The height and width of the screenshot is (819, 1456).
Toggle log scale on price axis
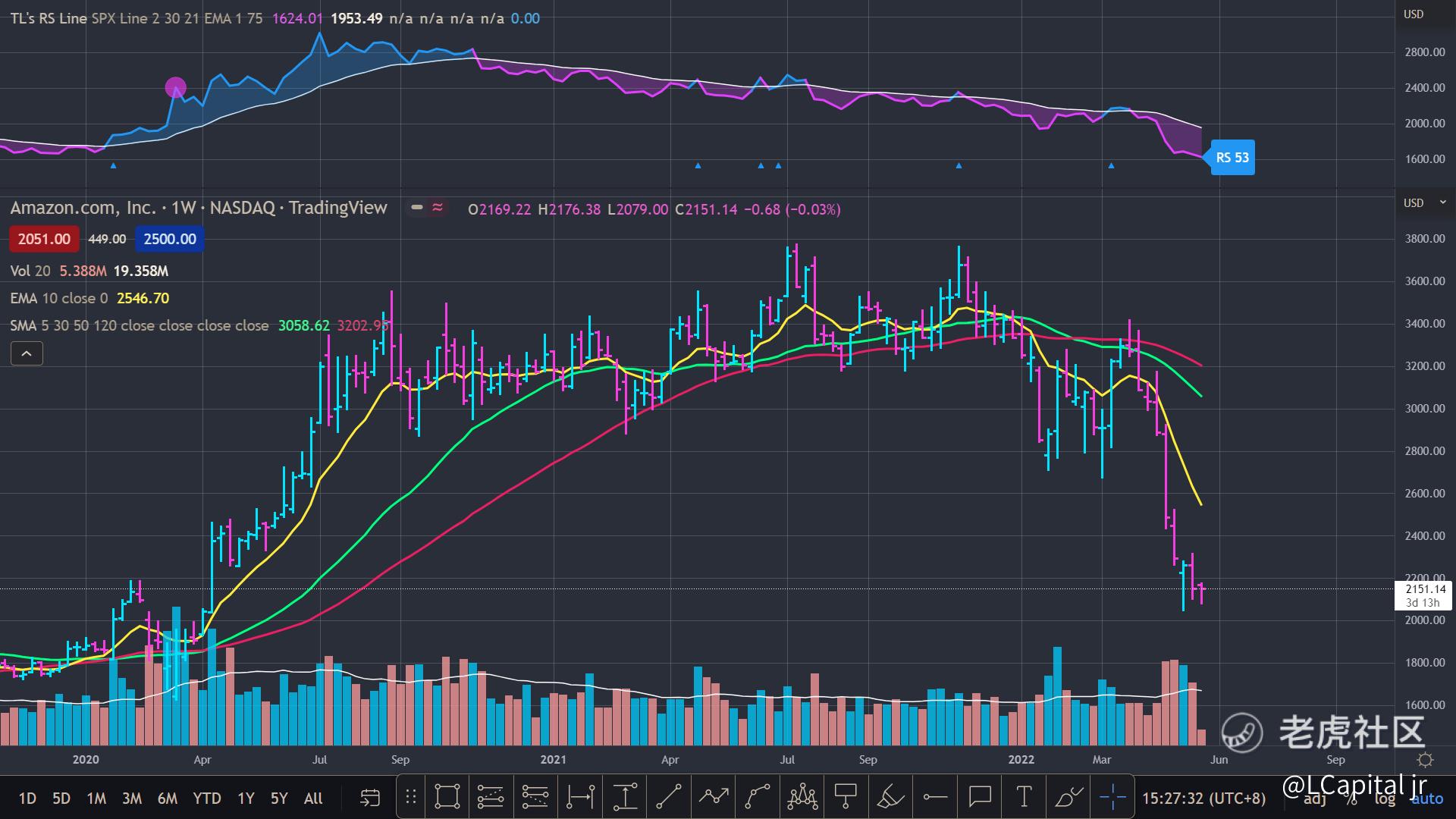coord(1385,799)
